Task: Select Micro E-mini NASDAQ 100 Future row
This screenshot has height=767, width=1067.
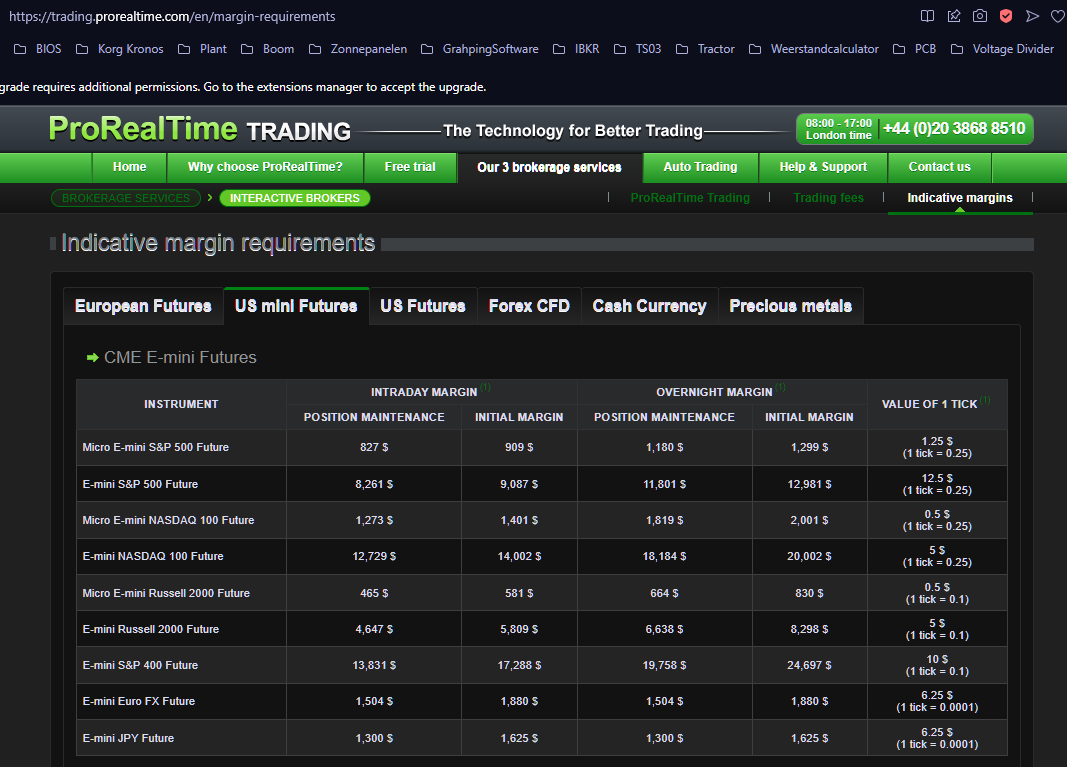Action: click(542, 520)
